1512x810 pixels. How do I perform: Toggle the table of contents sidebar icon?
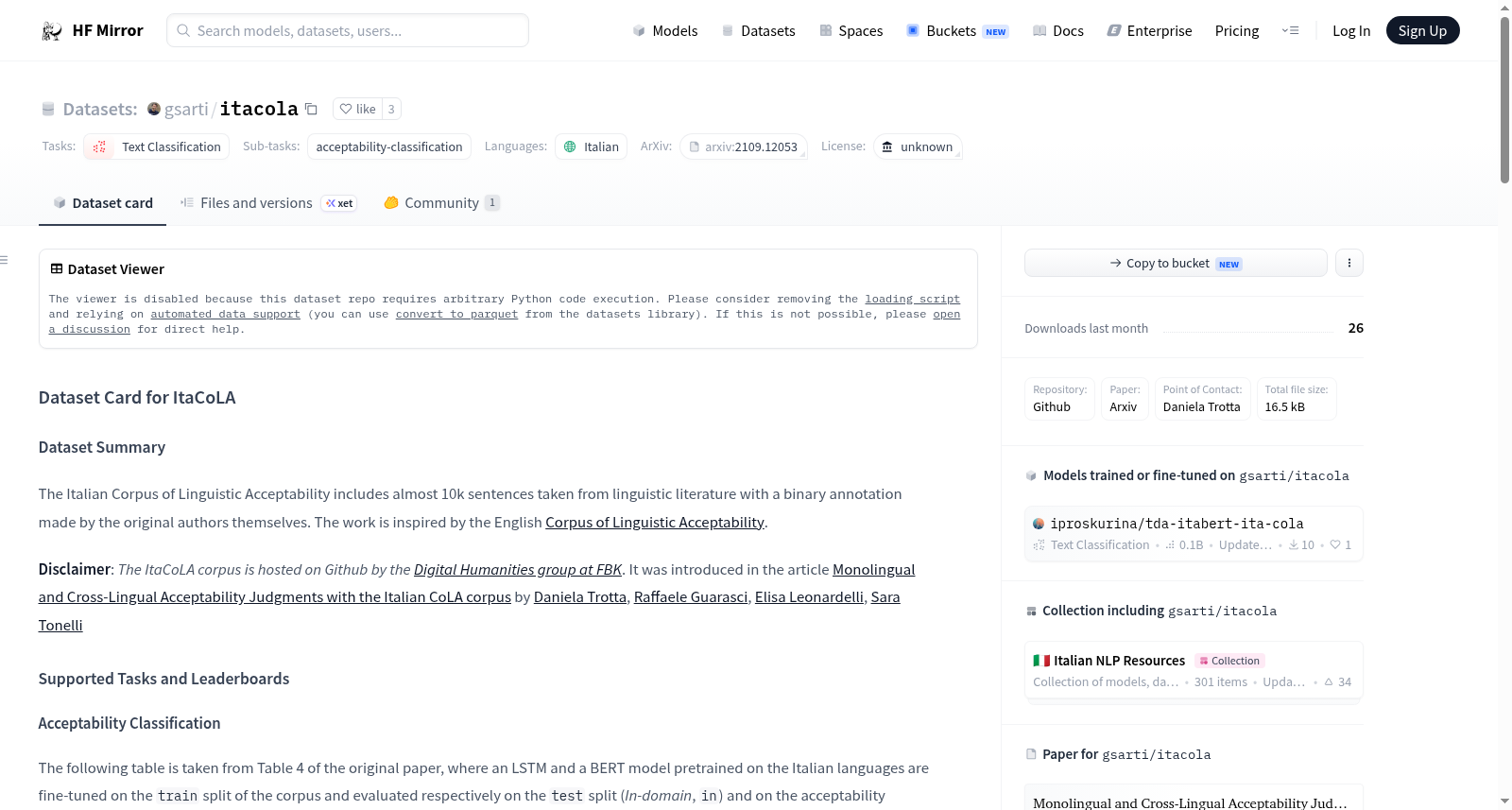pos(5,260)
